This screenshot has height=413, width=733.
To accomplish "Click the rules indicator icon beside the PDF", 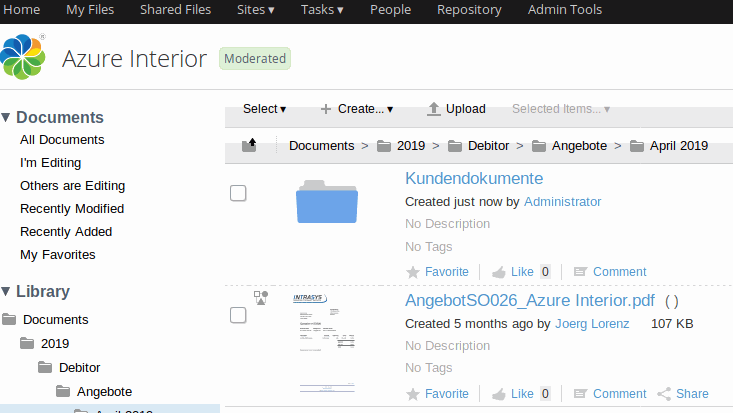I will point(261,297).
